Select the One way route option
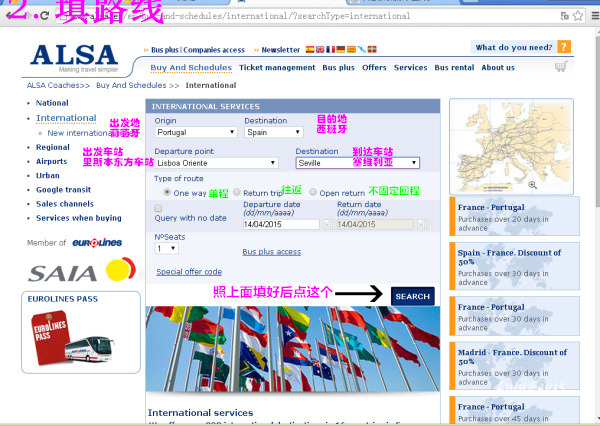600x426 pixels. [167, 193]
